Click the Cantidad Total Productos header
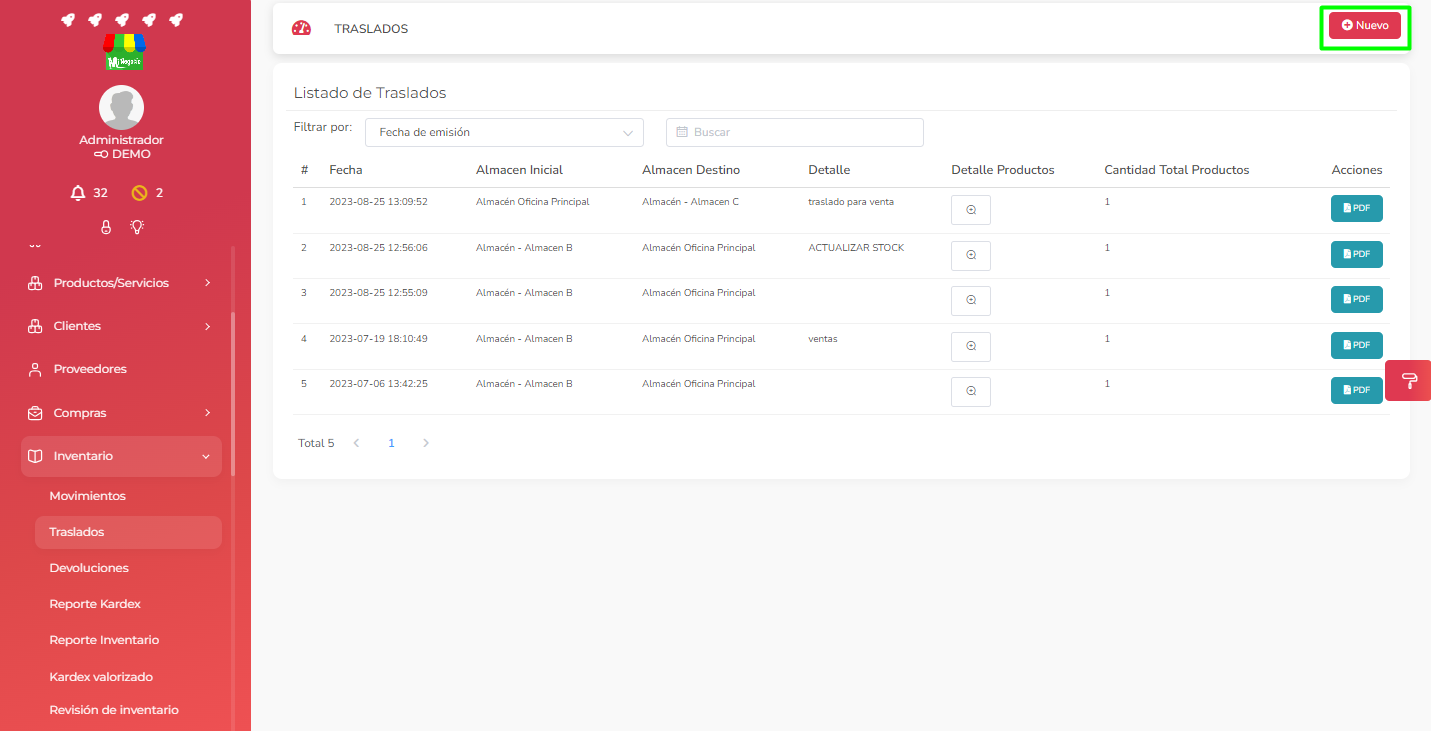The width and height of the screenshot is (1431, 731). (1177, 170)
